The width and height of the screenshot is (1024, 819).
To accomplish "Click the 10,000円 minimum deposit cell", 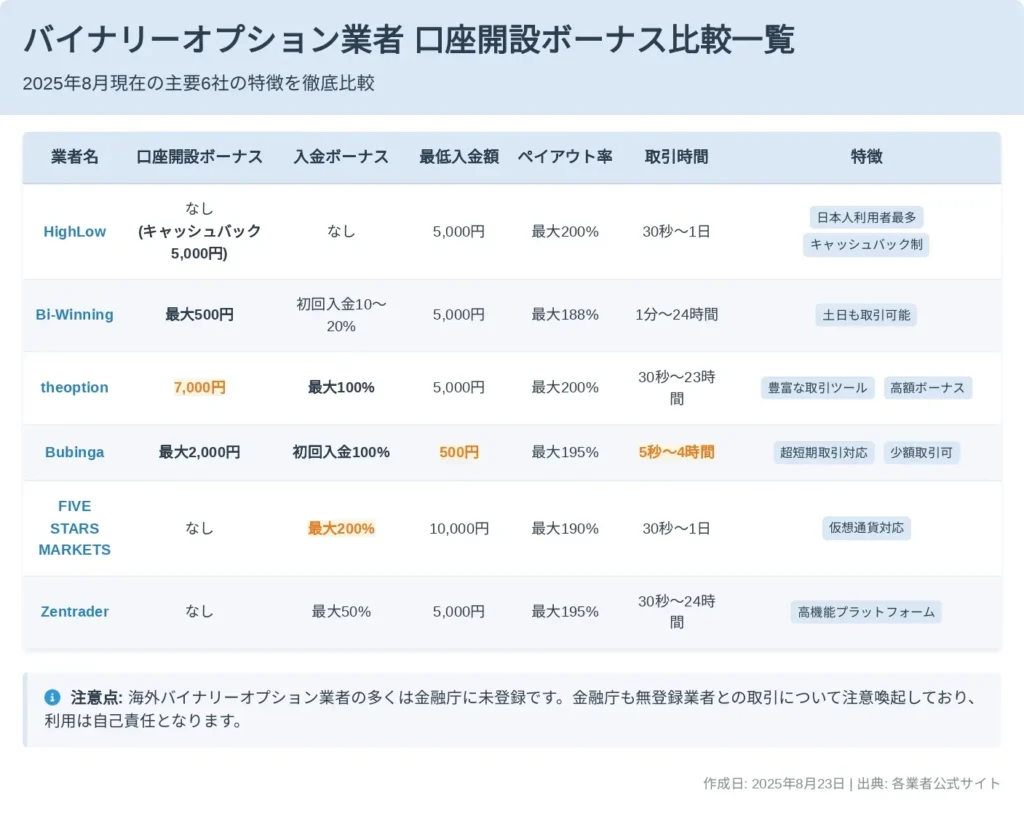I will tap(458, 528).
